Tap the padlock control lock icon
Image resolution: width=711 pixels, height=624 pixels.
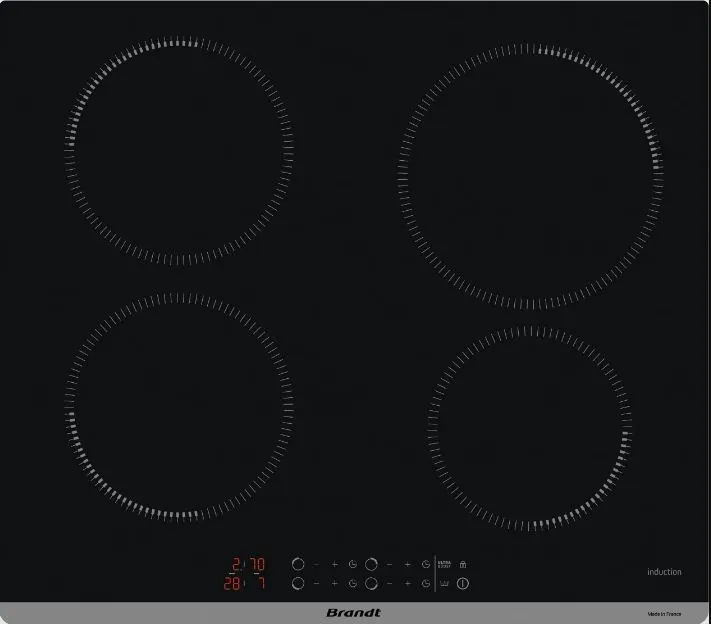pyautogui.click(x=463, y=565)
